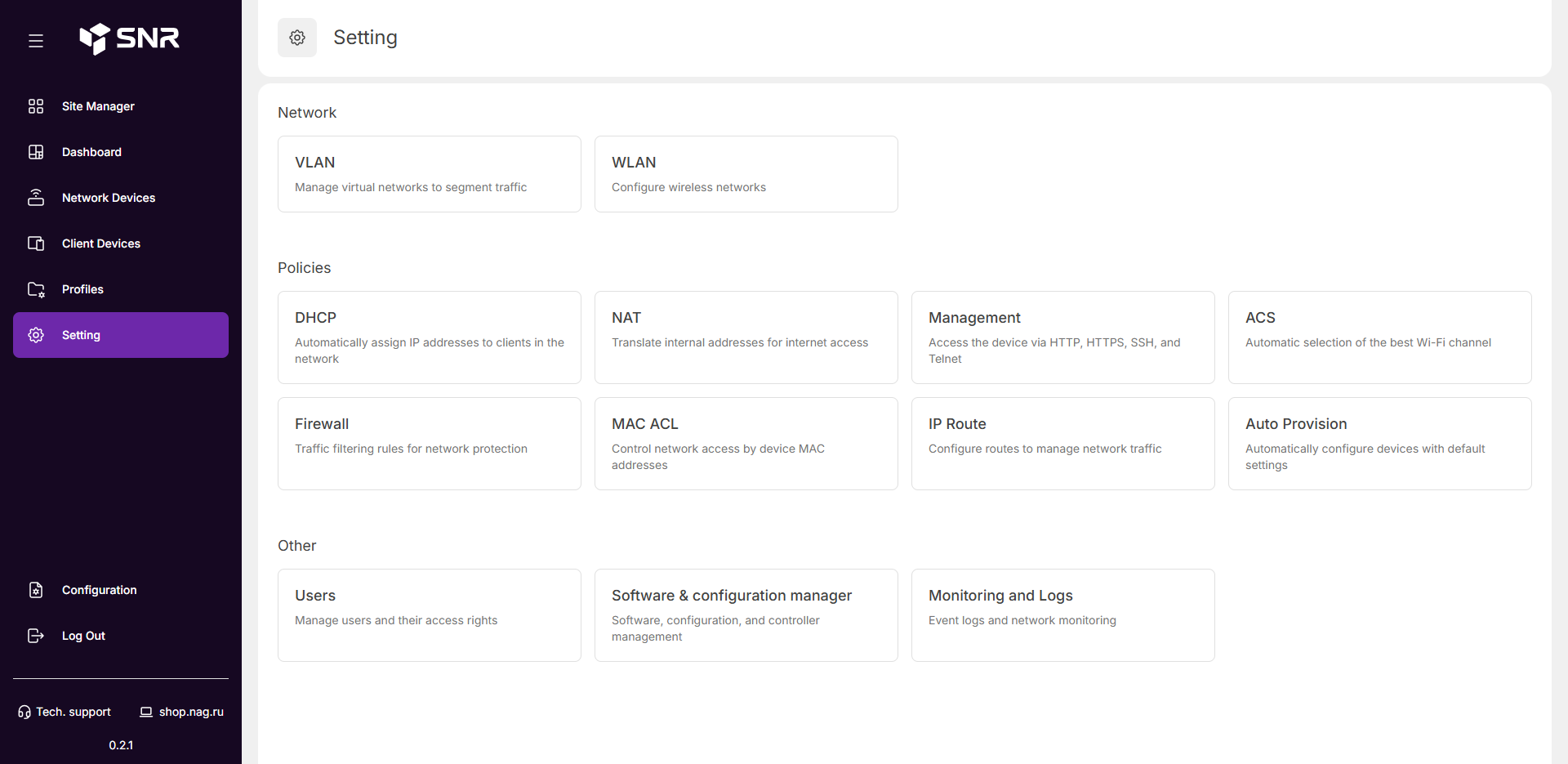This screenshot has height=764, width=1568.
Task: Click the SNR logo
Action: point(129,38)
